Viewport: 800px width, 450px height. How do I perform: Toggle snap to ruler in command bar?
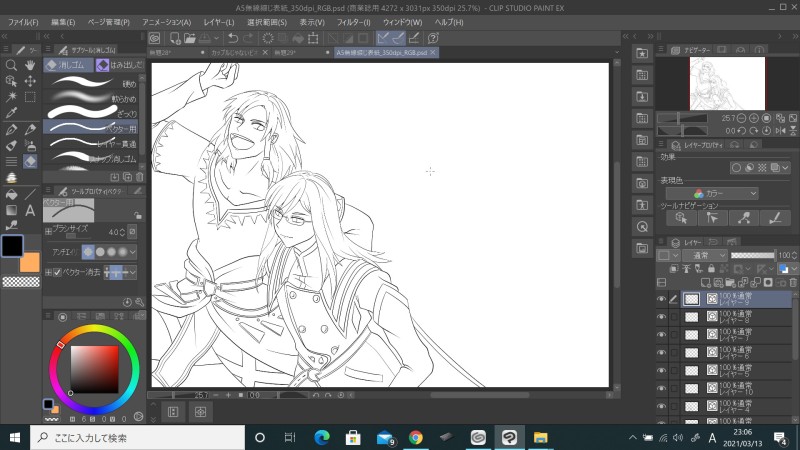tap(383, 38)
